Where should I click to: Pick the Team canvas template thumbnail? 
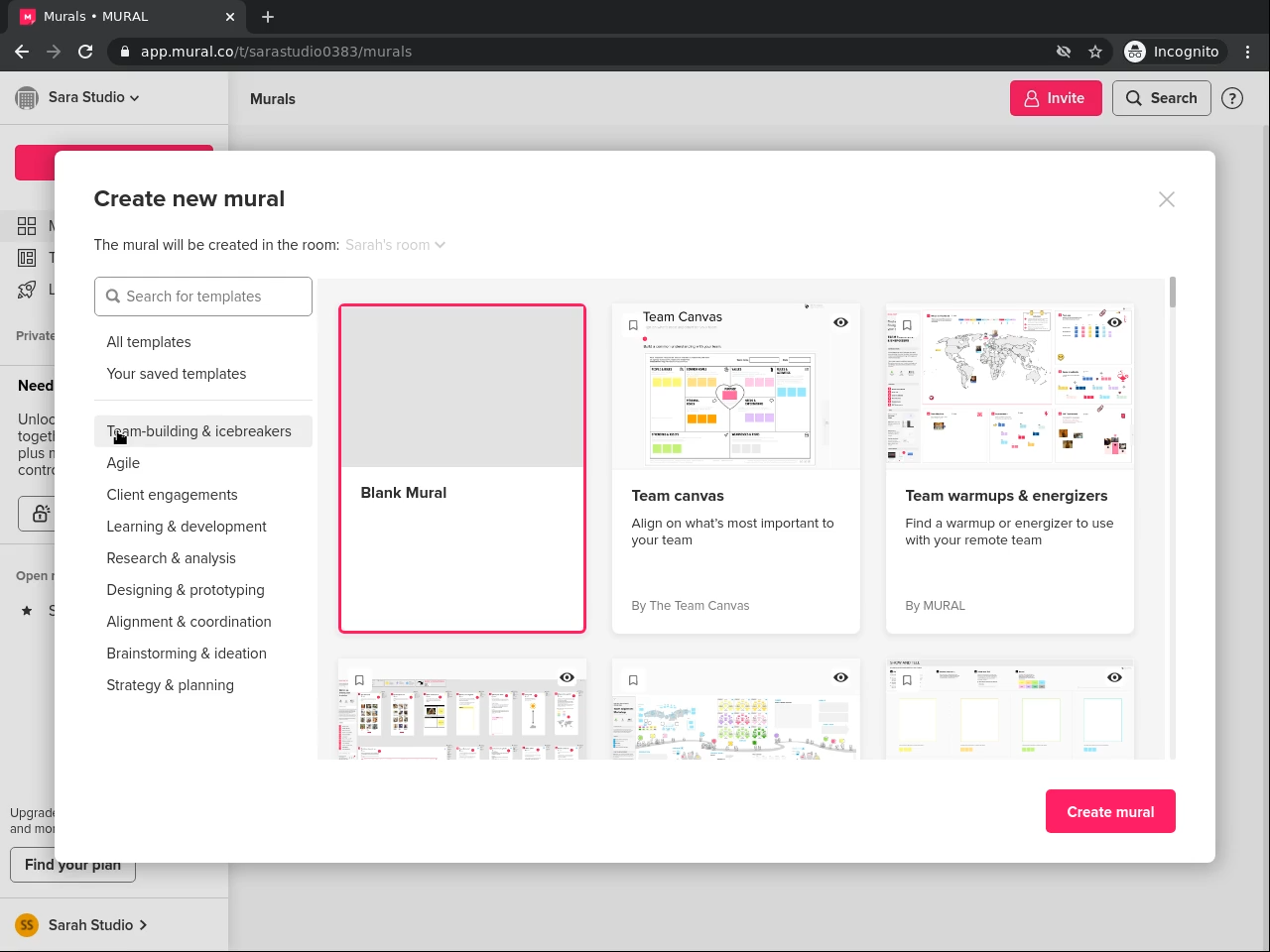[736, 386]
